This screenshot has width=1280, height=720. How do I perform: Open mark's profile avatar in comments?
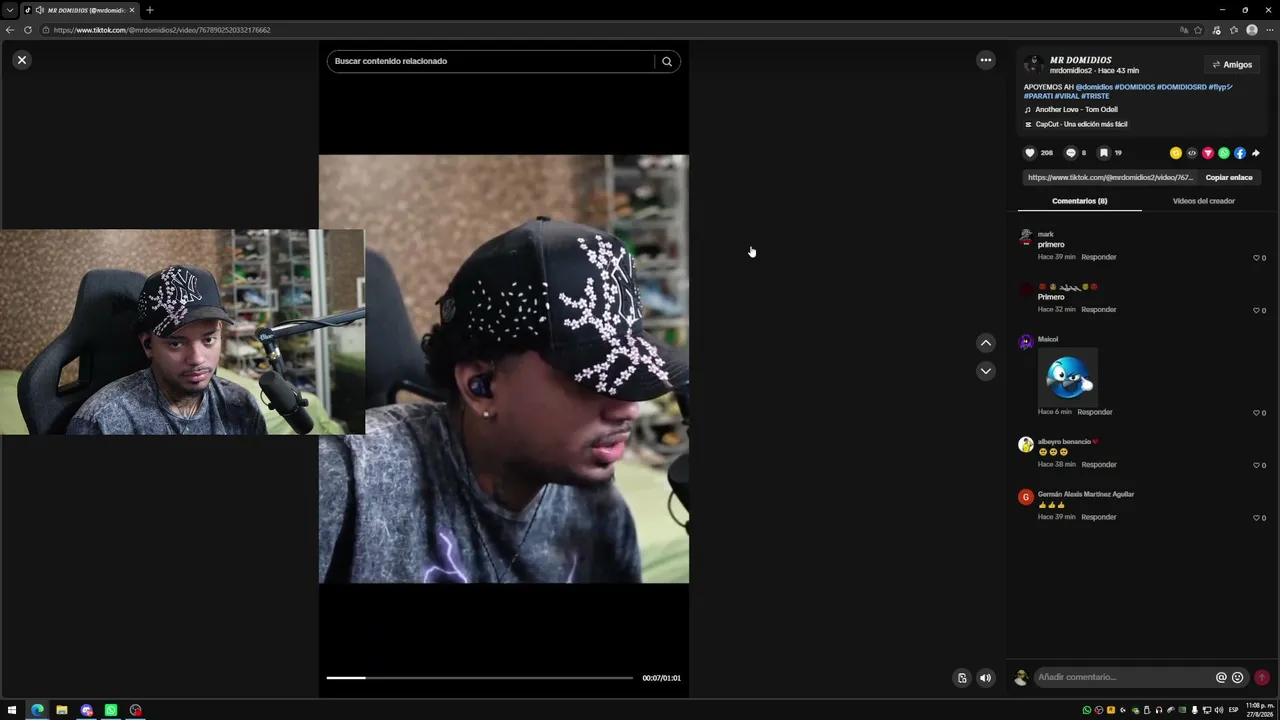pos(1026,238)
